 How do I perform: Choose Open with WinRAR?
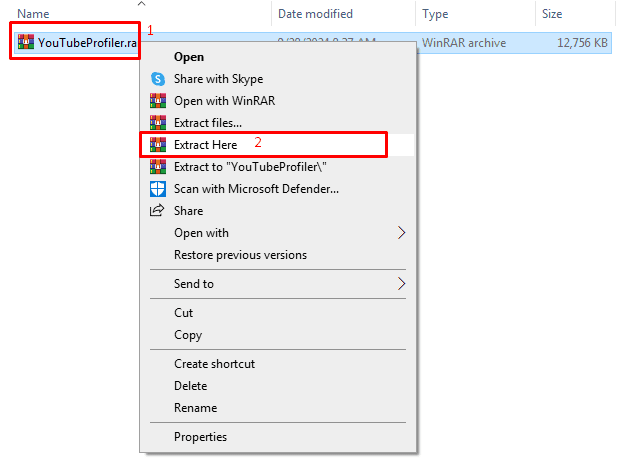[x=277, y=101]
